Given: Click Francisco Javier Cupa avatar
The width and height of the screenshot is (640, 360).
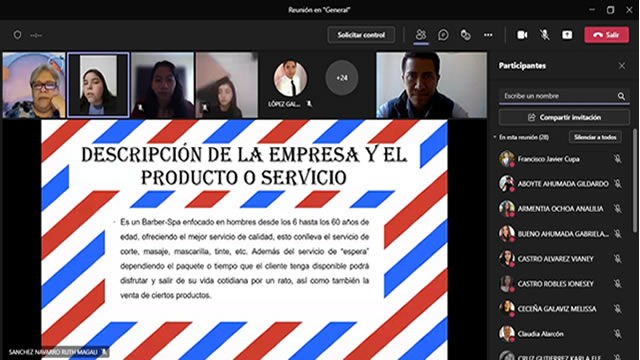Looking at the screenshot, I should tap(507, 159).
